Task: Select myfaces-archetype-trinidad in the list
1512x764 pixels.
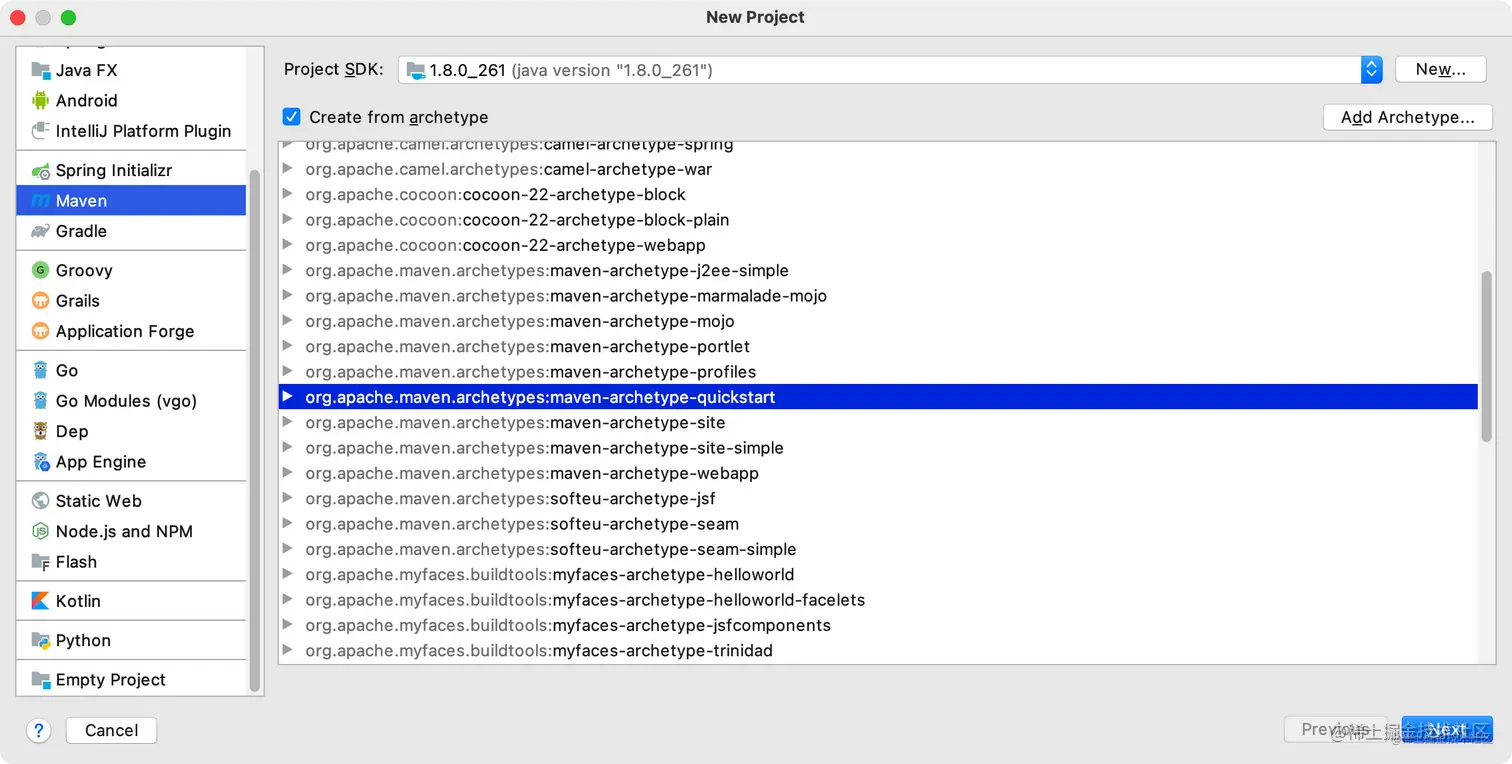Action: point(877,650)
